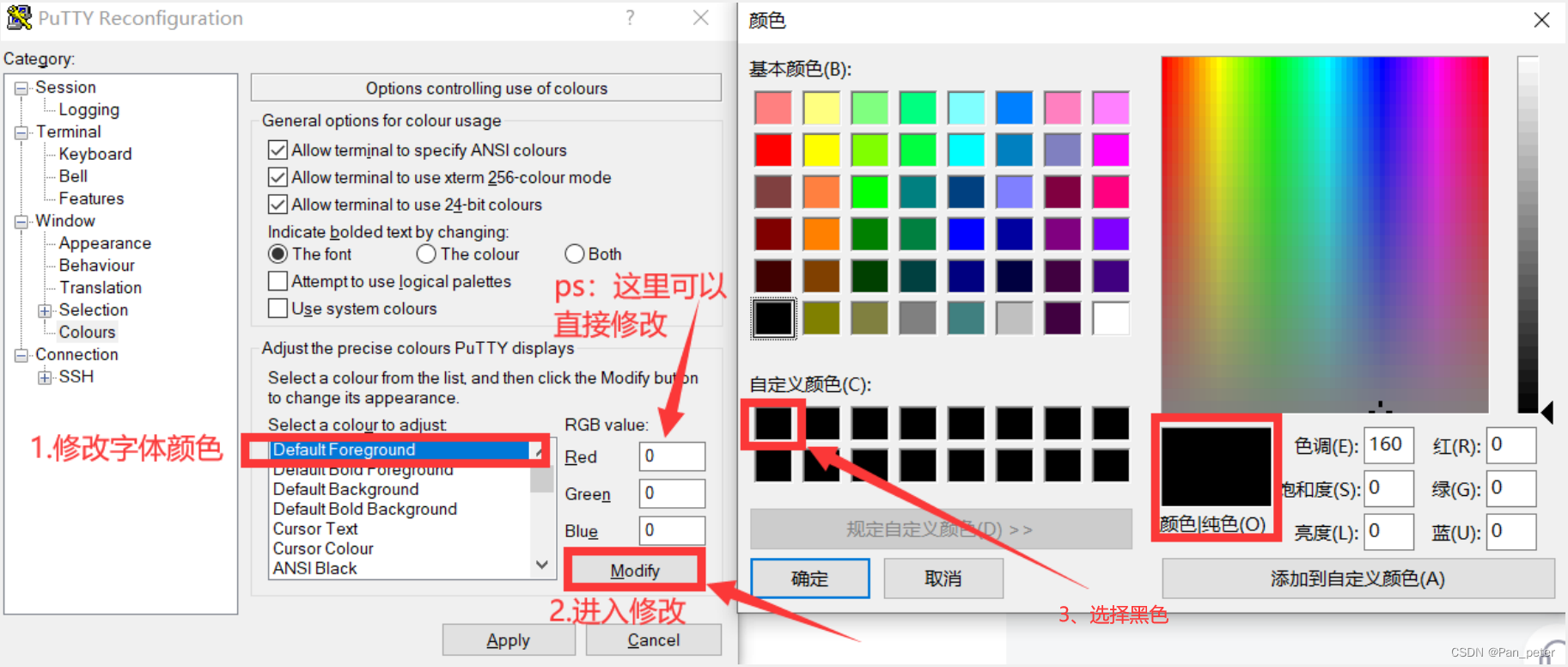Open the Features category
The height and width of the screenshot is (667, 1568).
[91, 199]
